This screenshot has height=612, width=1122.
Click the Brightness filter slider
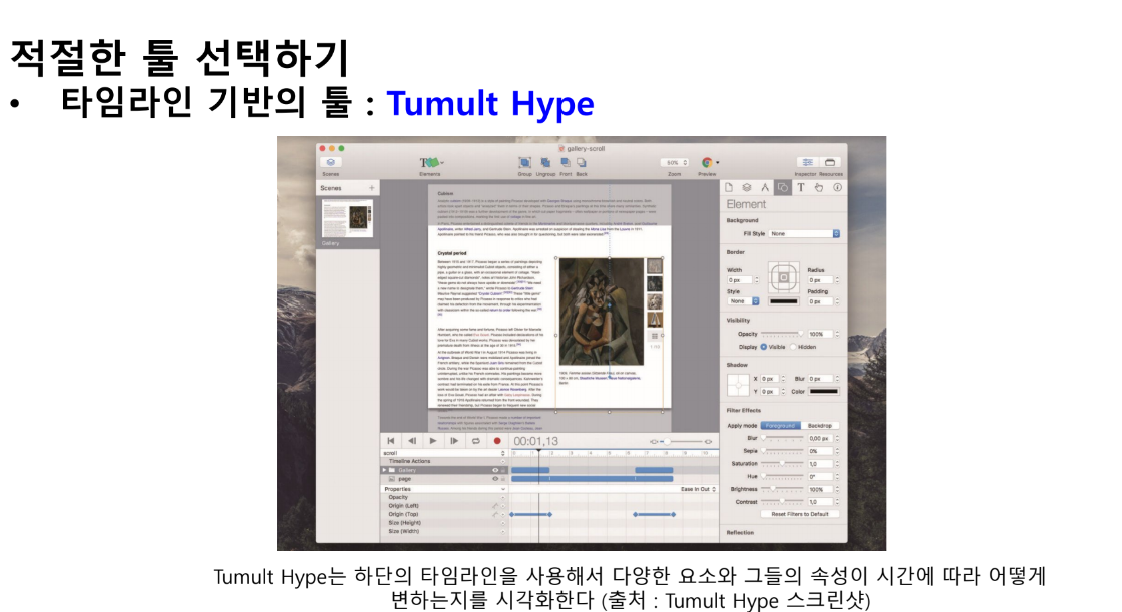[x=782, y=489]
